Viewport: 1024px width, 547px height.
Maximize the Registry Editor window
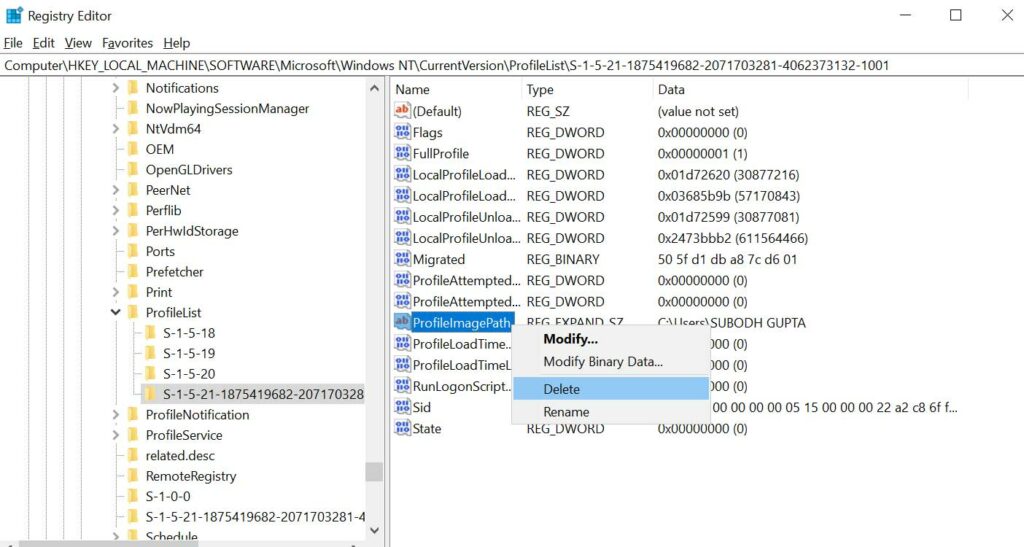click(955, 15)
